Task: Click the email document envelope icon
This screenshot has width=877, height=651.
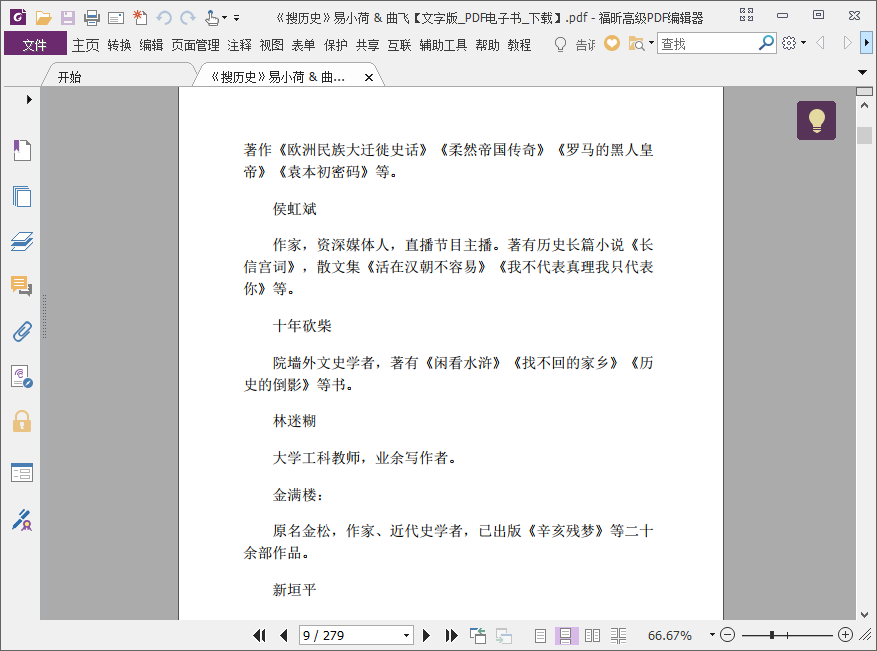Action: (x=116, y=18)
